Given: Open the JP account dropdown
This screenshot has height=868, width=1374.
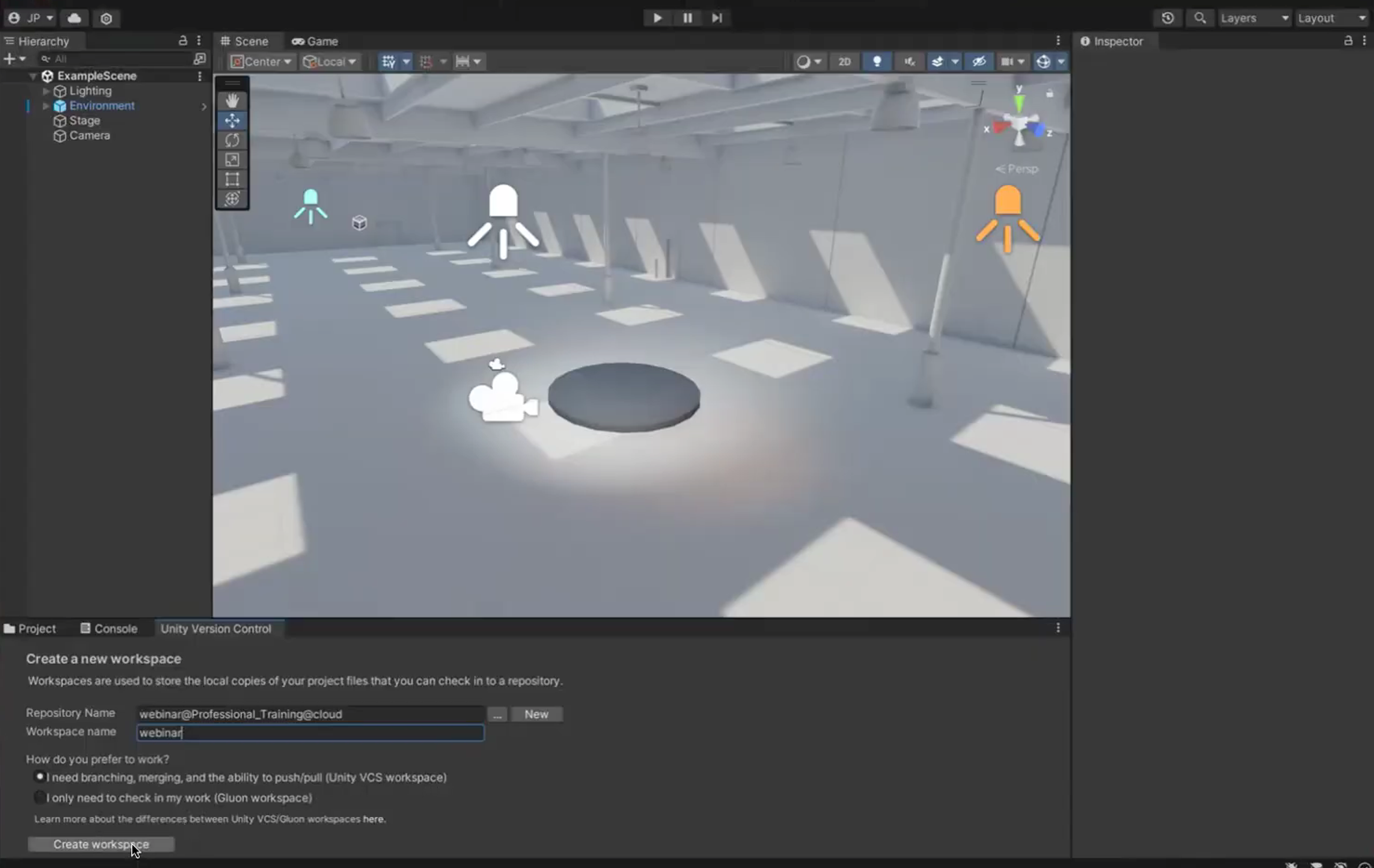Looking at the screenshot, I should tap(31, 18).
